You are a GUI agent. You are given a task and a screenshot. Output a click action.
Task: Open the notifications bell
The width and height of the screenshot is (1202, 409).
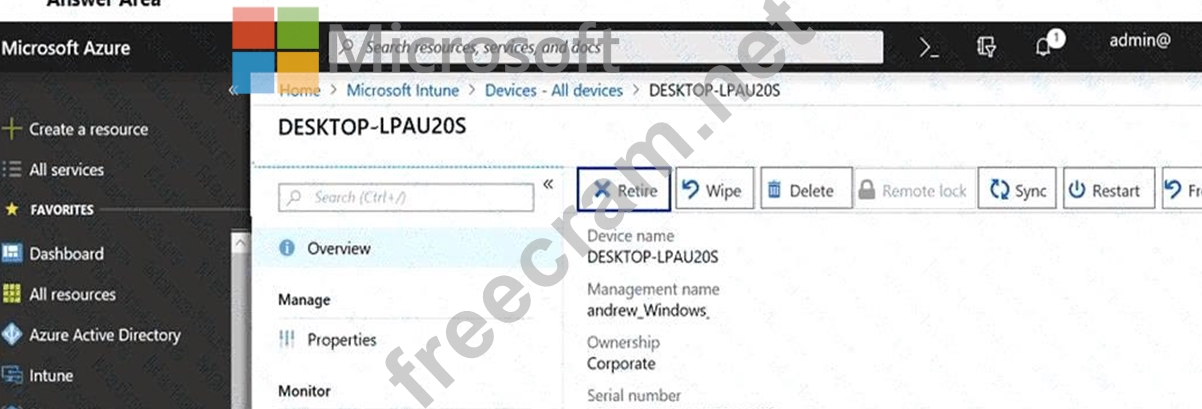tap(1045, 46)
